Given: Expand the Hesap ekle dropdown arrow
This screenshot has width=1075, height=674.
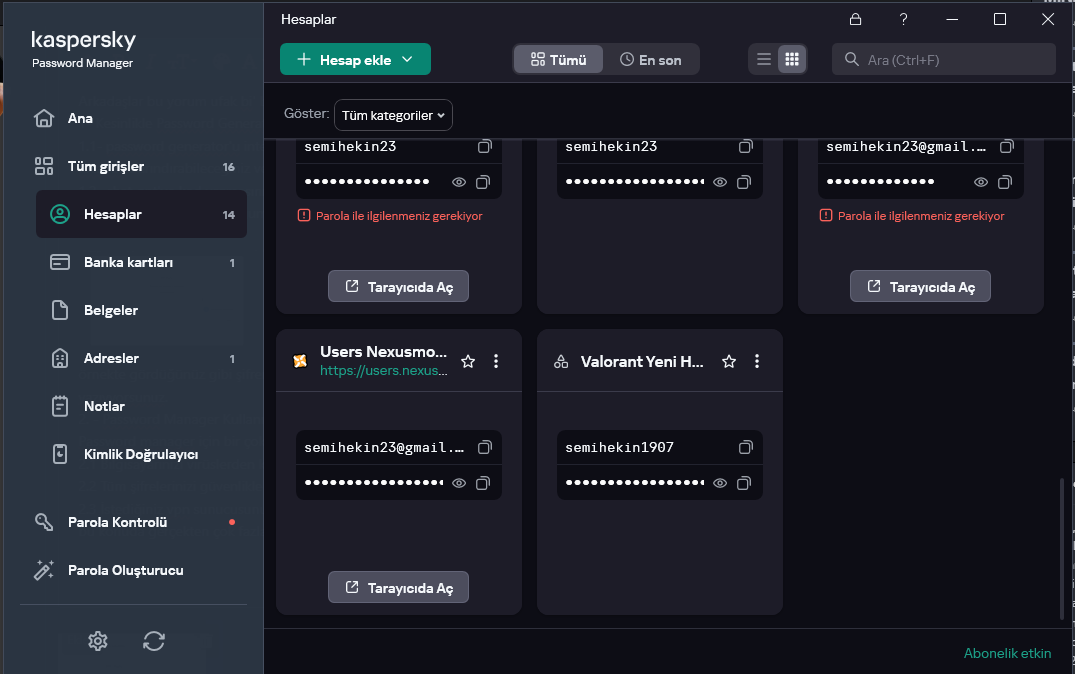Looking at the screenshot, I should [x=407, y=60].
